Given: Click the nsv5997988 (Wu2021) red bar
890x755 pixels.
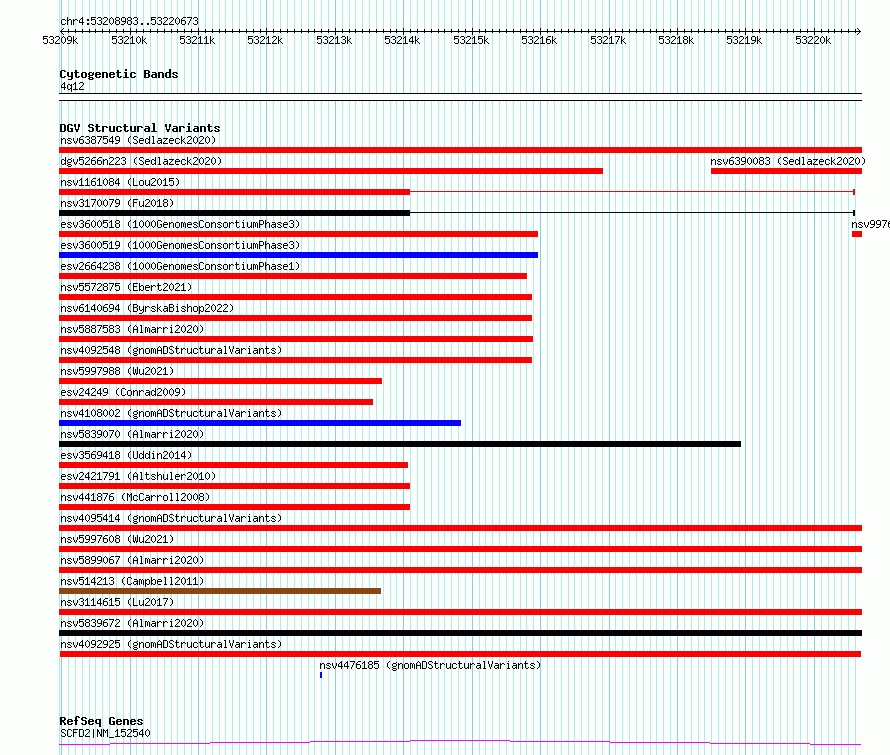Looking at the screenshot, I should [220, 381].
